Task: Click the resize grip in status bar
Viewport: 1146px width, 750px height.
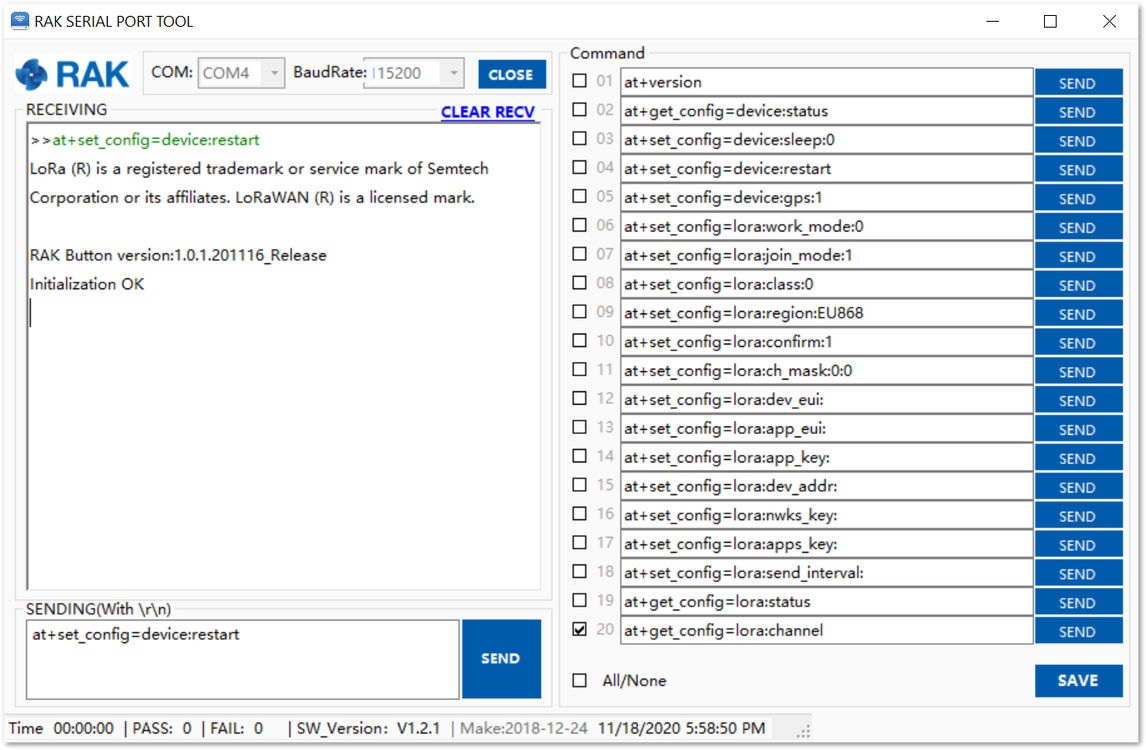Action: tap(804, 731)
